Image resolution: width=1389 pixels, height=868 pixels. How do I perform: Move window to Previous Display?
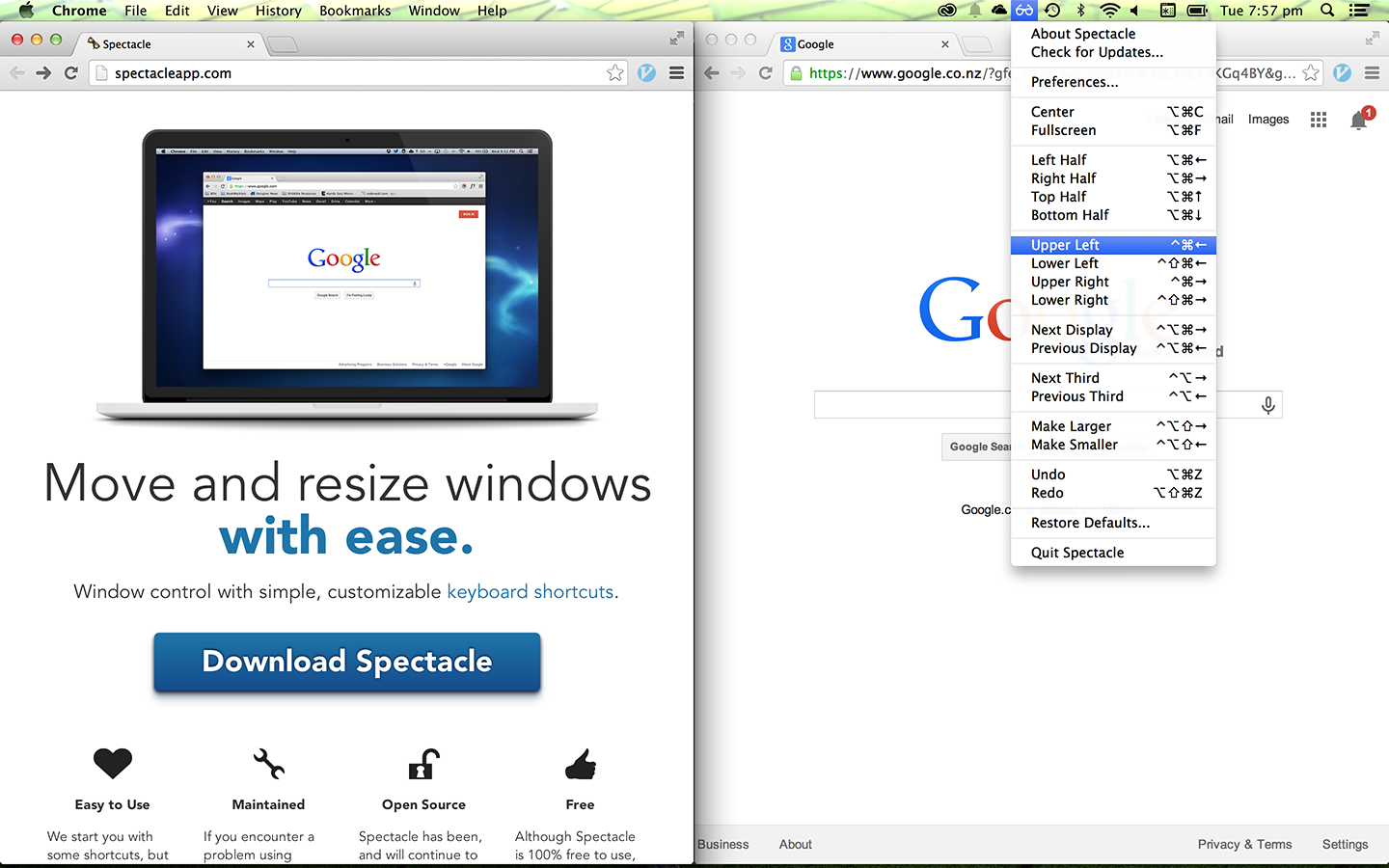1113,348
